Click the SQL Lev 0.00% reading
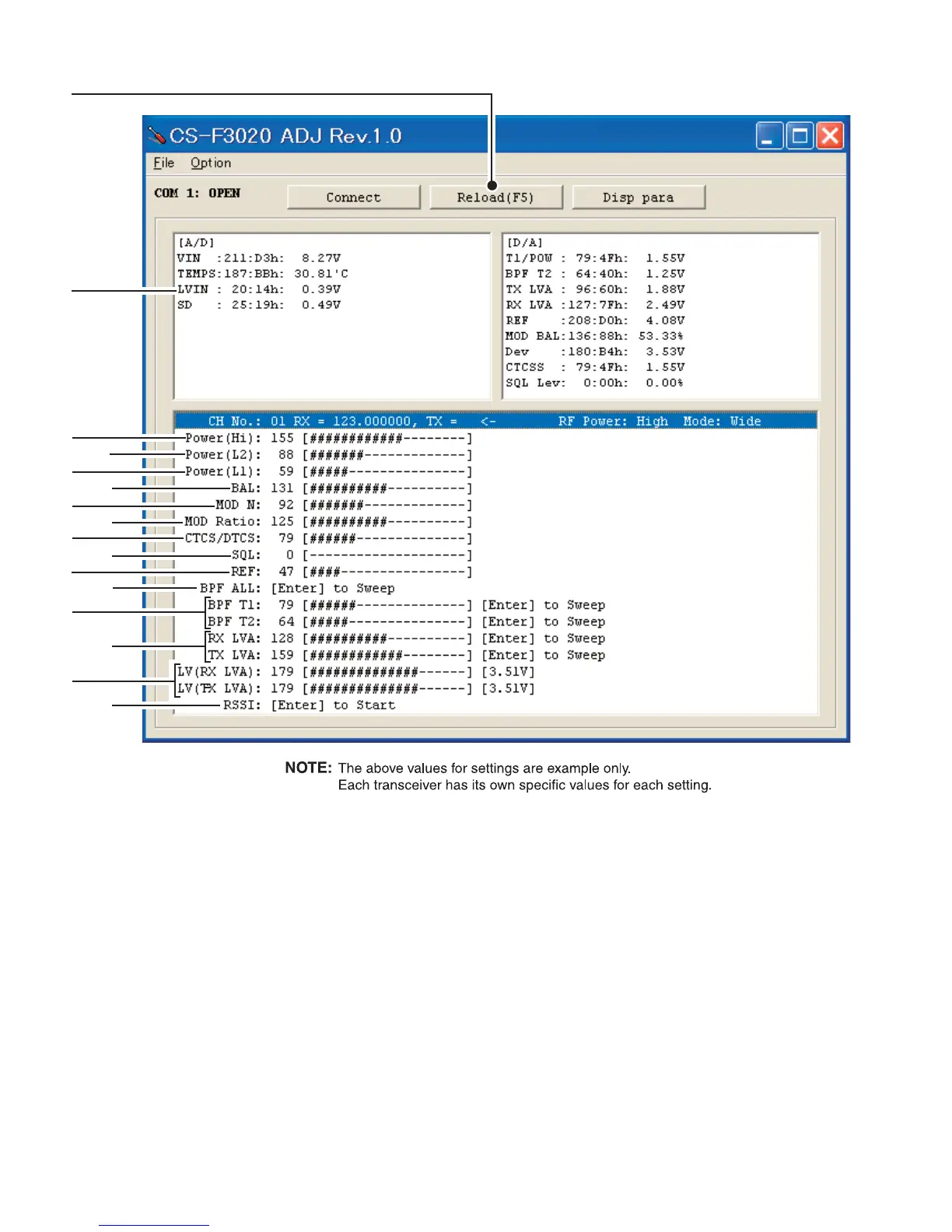Viewport: 952px width, 1232px height. pyautogui.click(x=595, y=383)
